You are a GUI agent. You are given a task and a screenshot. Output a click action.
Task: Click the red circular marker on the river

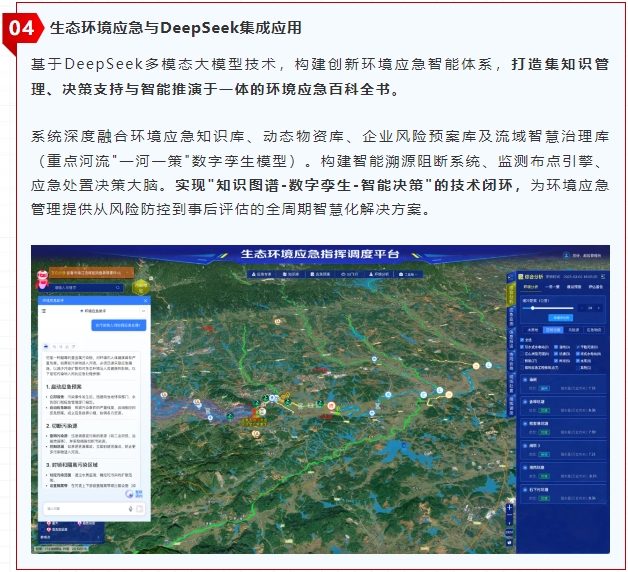331,406
